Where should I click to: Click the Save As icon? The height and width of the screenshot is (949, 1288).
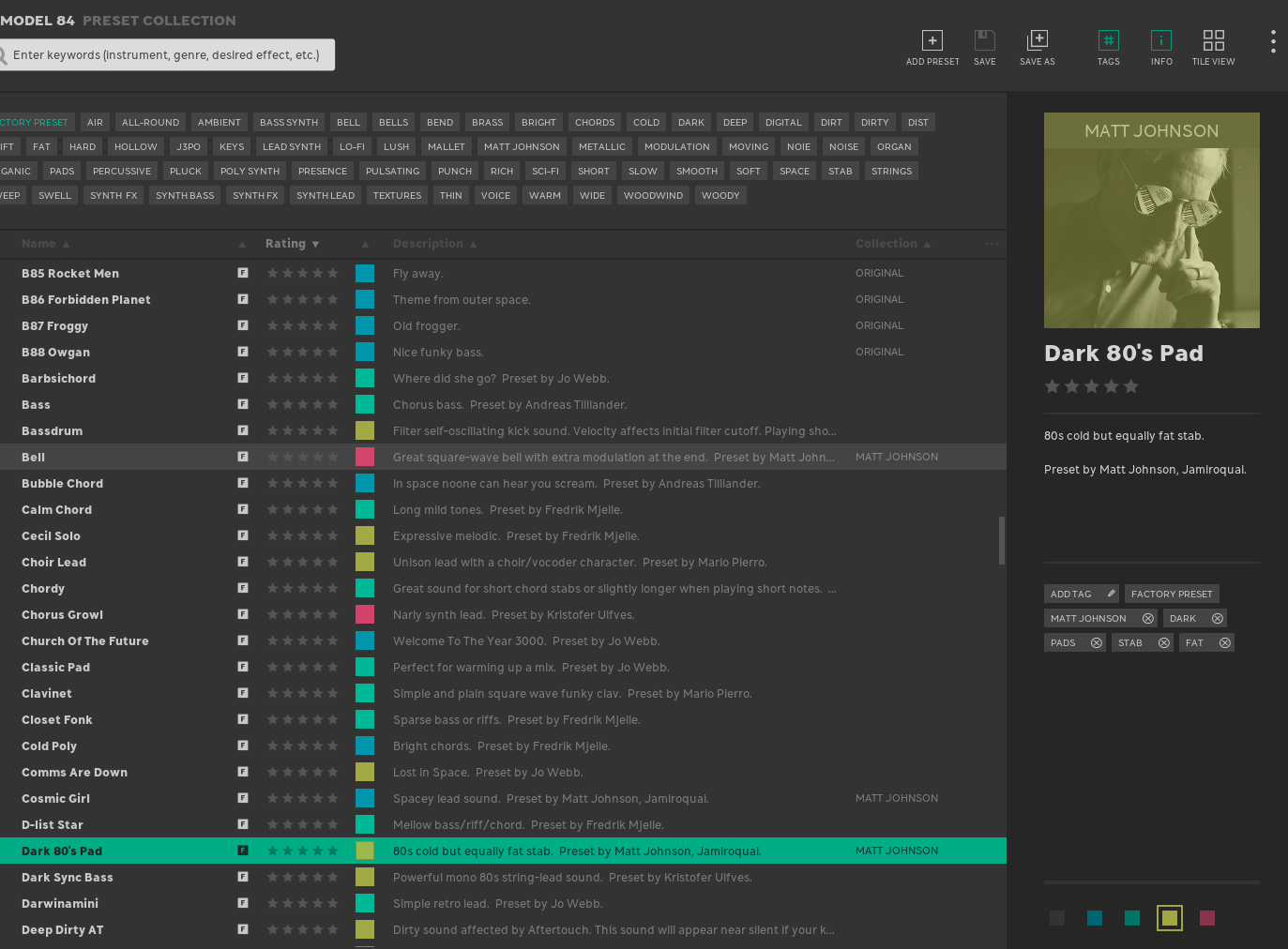click(1037, 40)
